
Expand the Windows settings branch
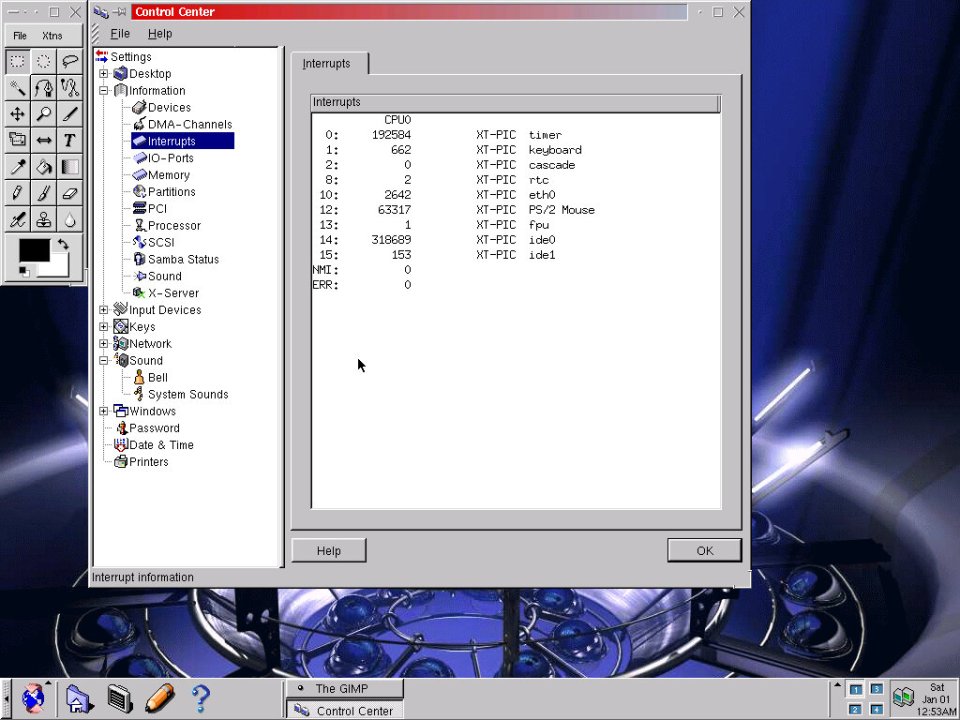click(x=103, y=411)
